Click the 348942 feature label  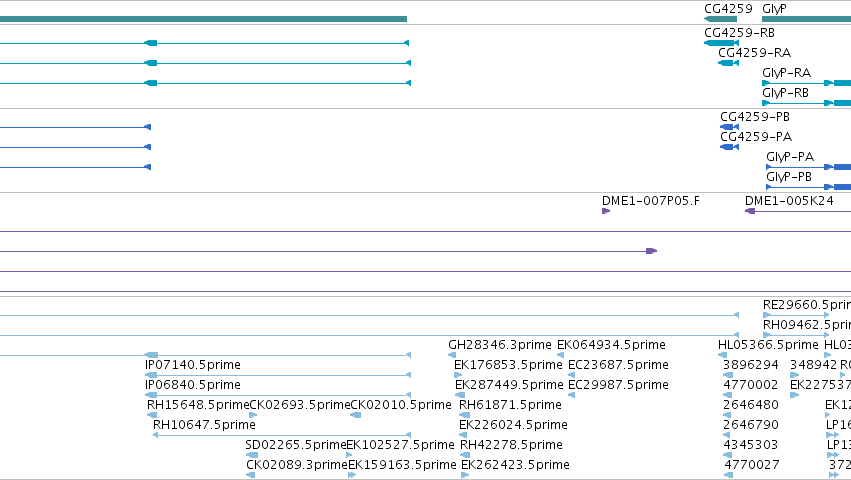coord(814,365)
